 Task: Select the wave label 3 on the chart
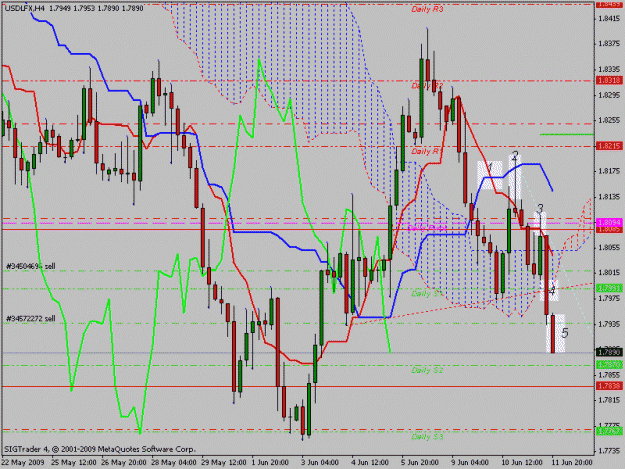pyautogui.click(x=540, y=208)
